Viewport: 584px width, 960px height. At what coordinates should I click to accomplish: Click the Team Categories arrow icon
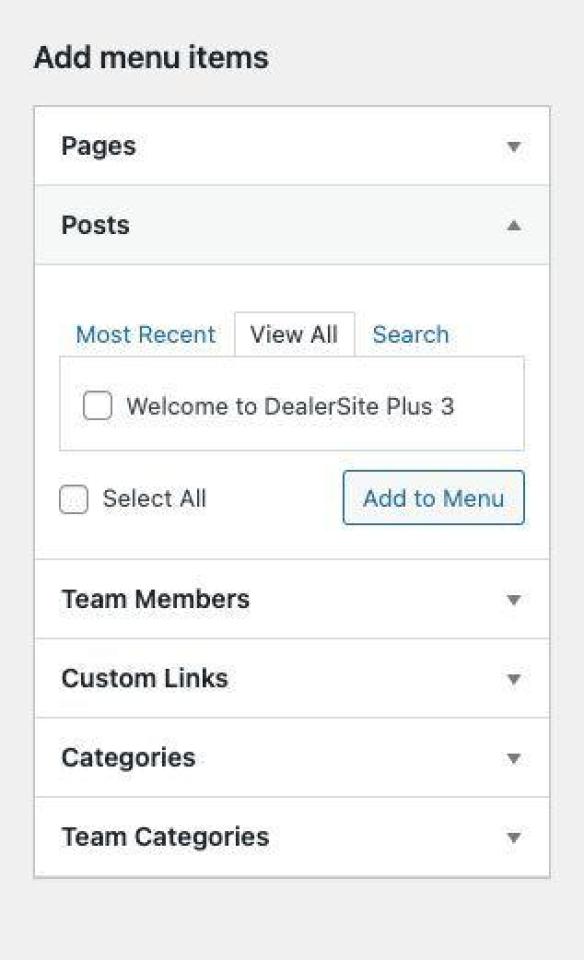514,837
